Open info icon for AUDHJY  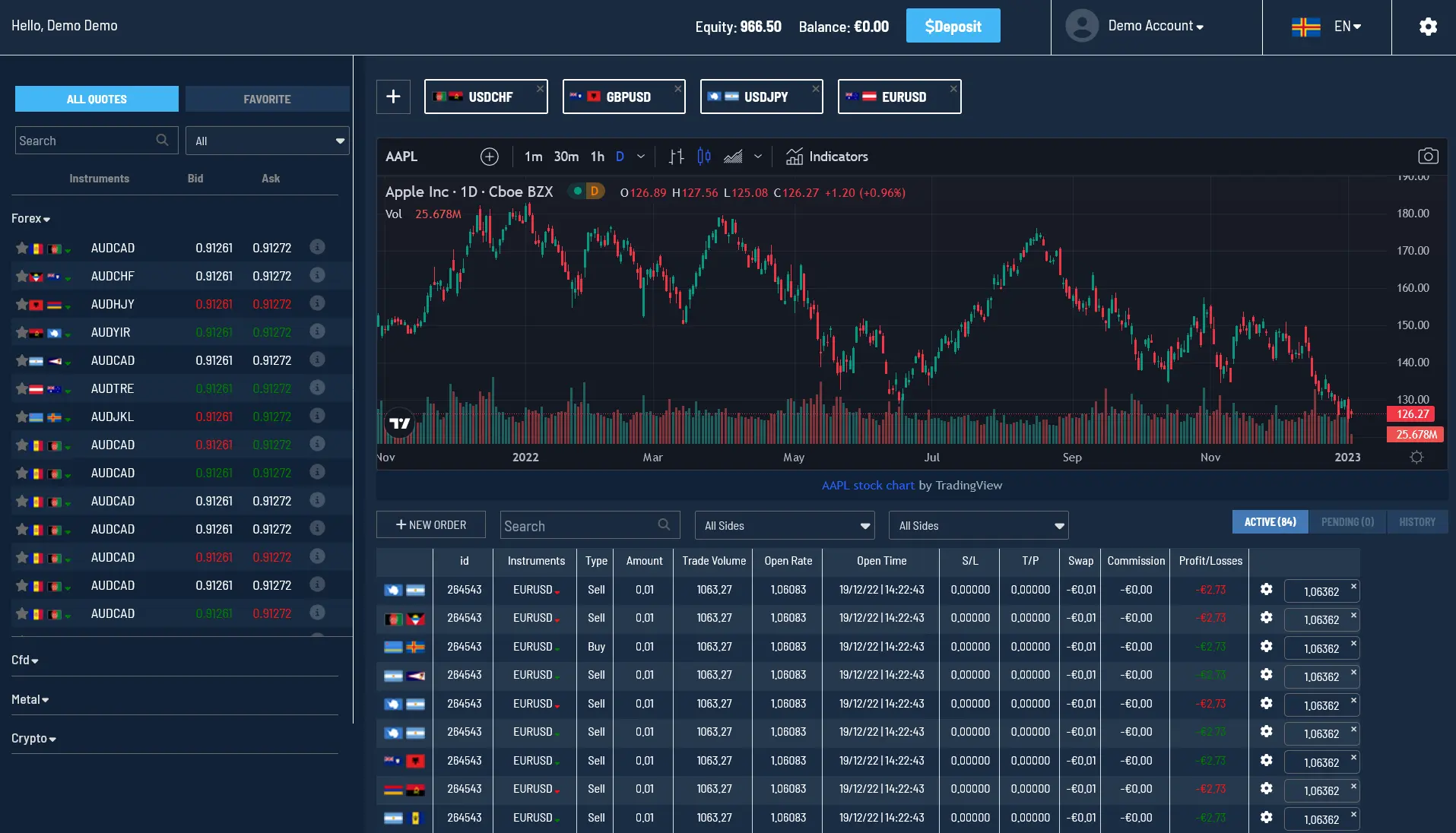[x=317, y=303]
